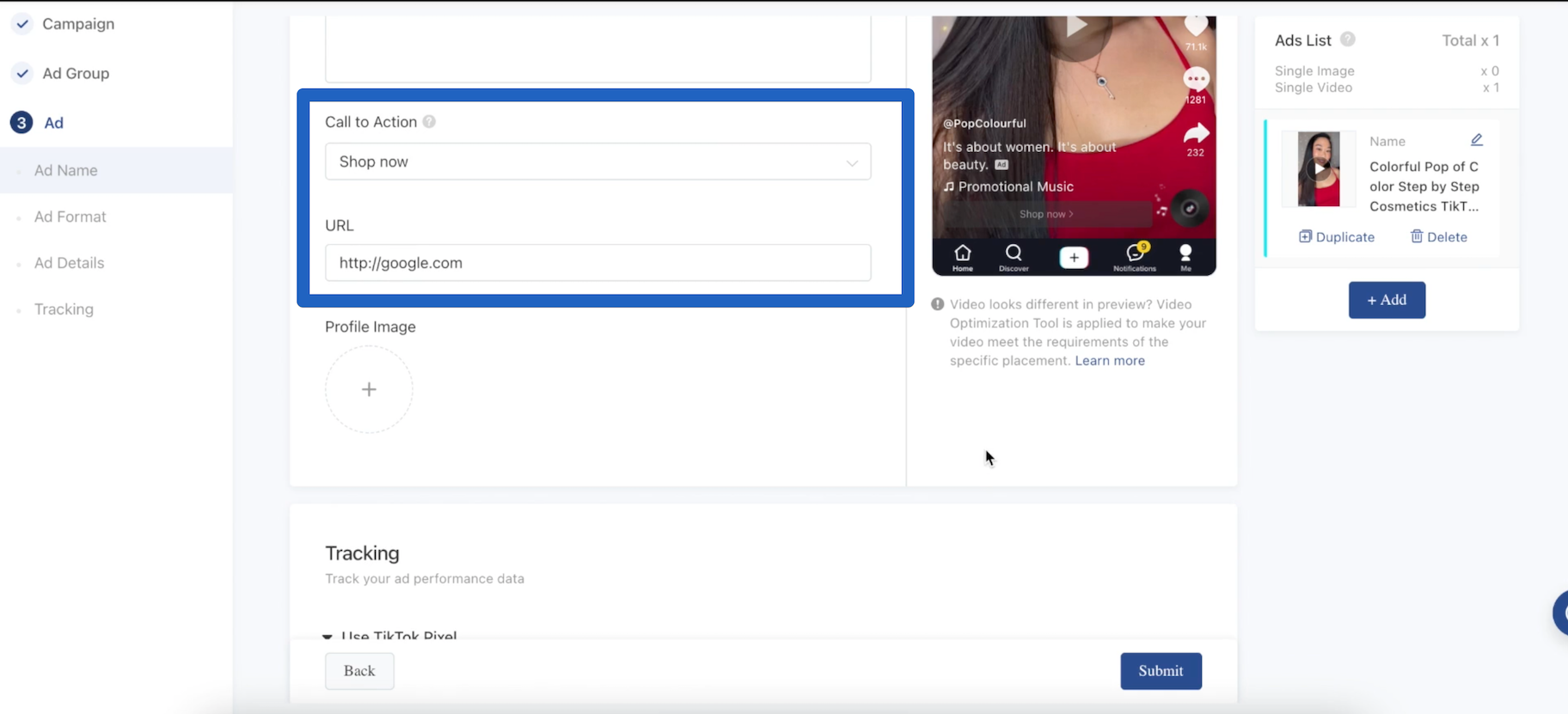The image size is (1568, 714).
Task: Click the Call to Action help icon
Action: [x=429, y=122]
